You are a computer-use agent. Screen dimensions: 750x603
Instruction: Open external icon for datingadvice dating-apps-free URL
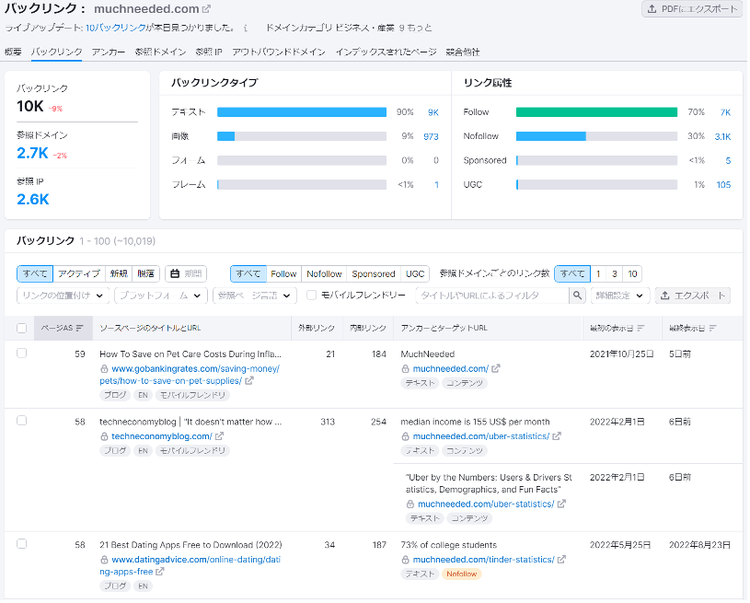pos(160,572)
